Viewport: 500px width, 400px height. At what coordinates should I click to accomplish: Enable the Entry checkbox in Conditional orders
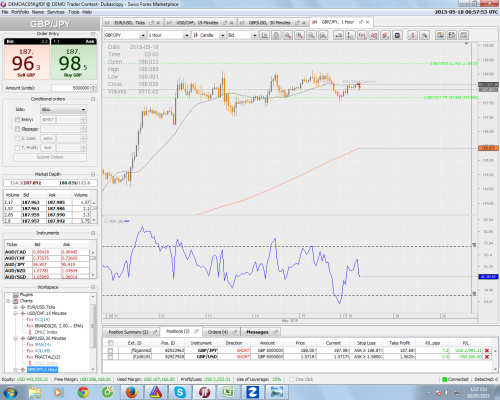coord(17,120)
